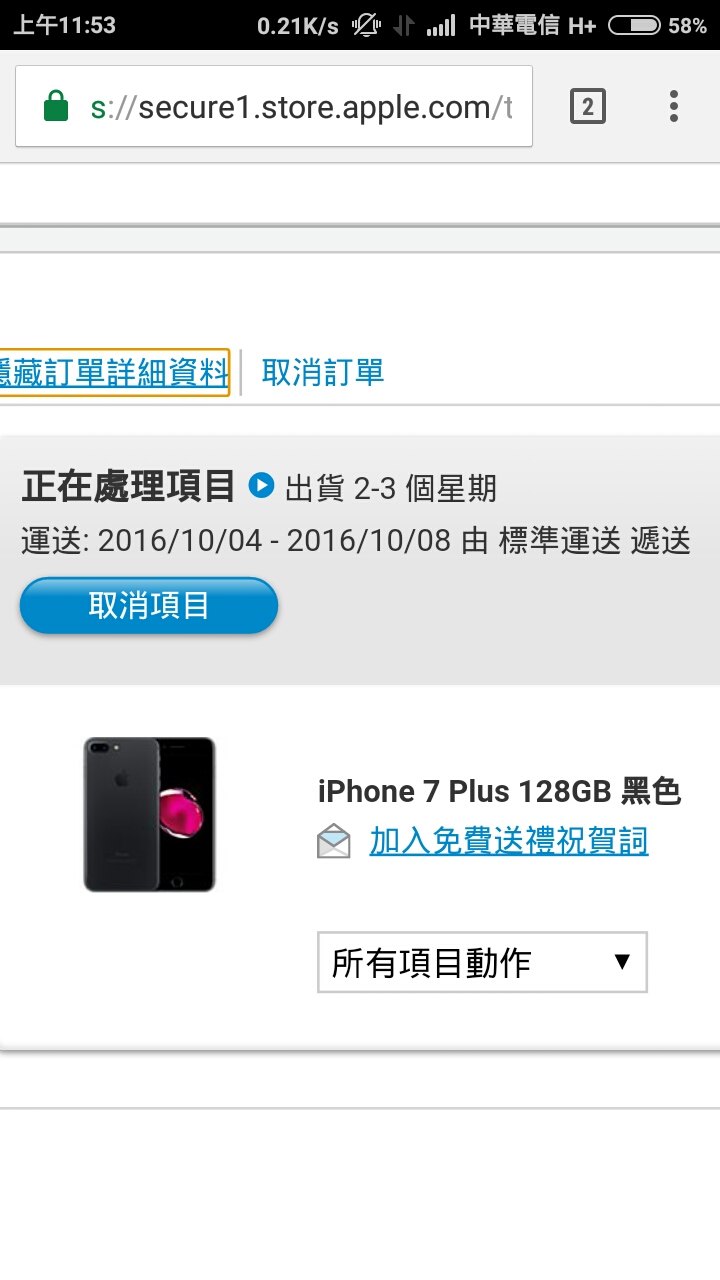Tap the green secure padlock icon
The height and width of the screenshot is (1280, 720).
click(56, 106)
